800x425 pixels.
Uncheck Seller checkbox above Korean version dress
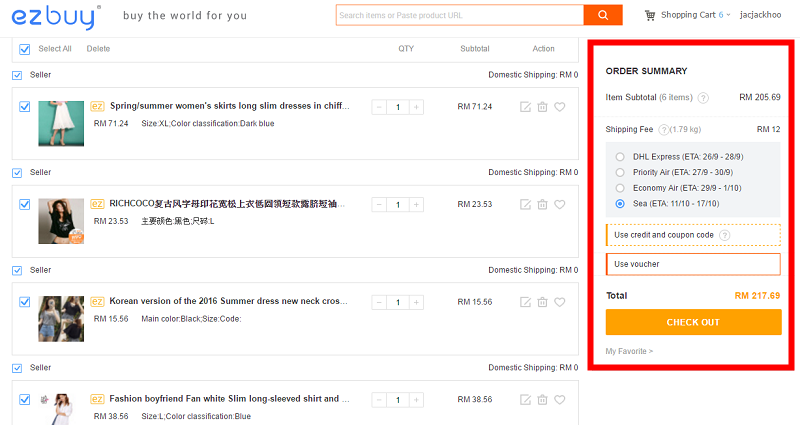[17, 270]
